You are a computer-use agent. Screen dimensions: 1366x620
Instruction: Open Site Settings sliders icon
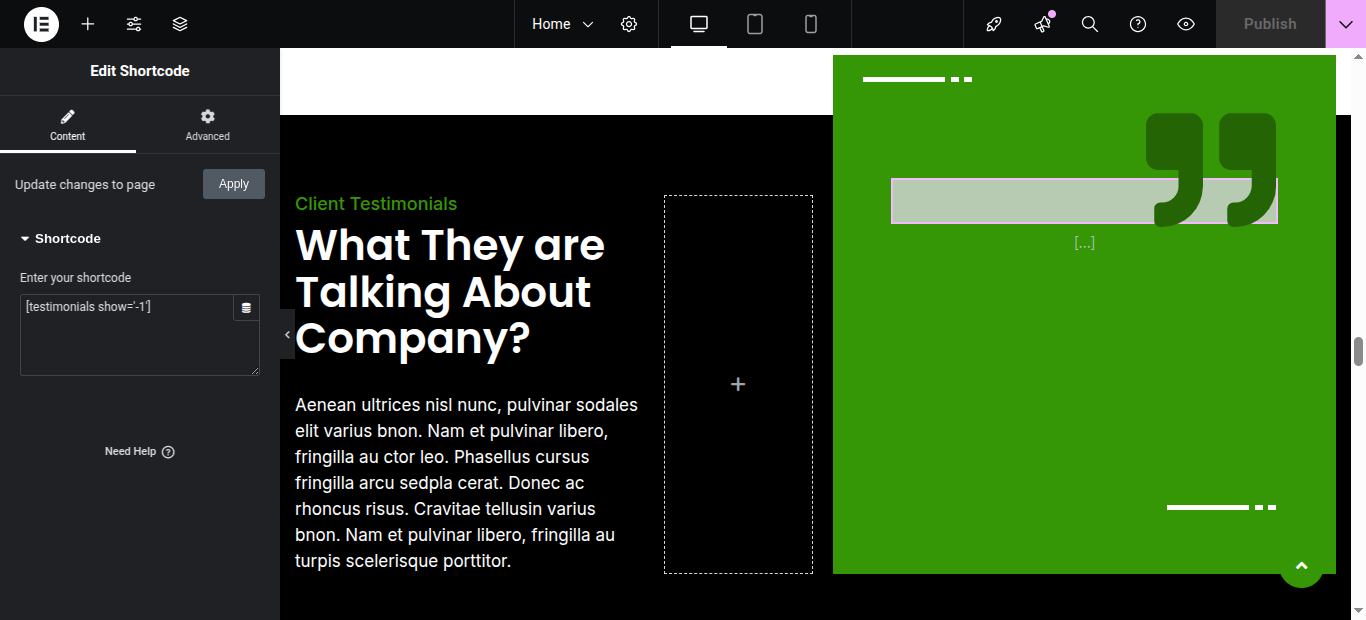click(134, 24)
